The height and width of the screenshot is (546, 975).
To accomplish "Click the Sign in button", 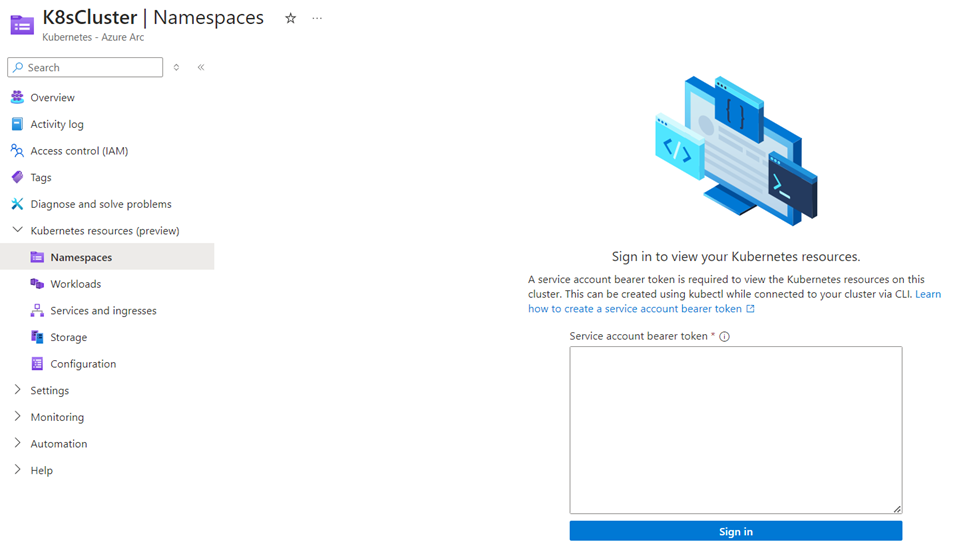I will point(736,531).
